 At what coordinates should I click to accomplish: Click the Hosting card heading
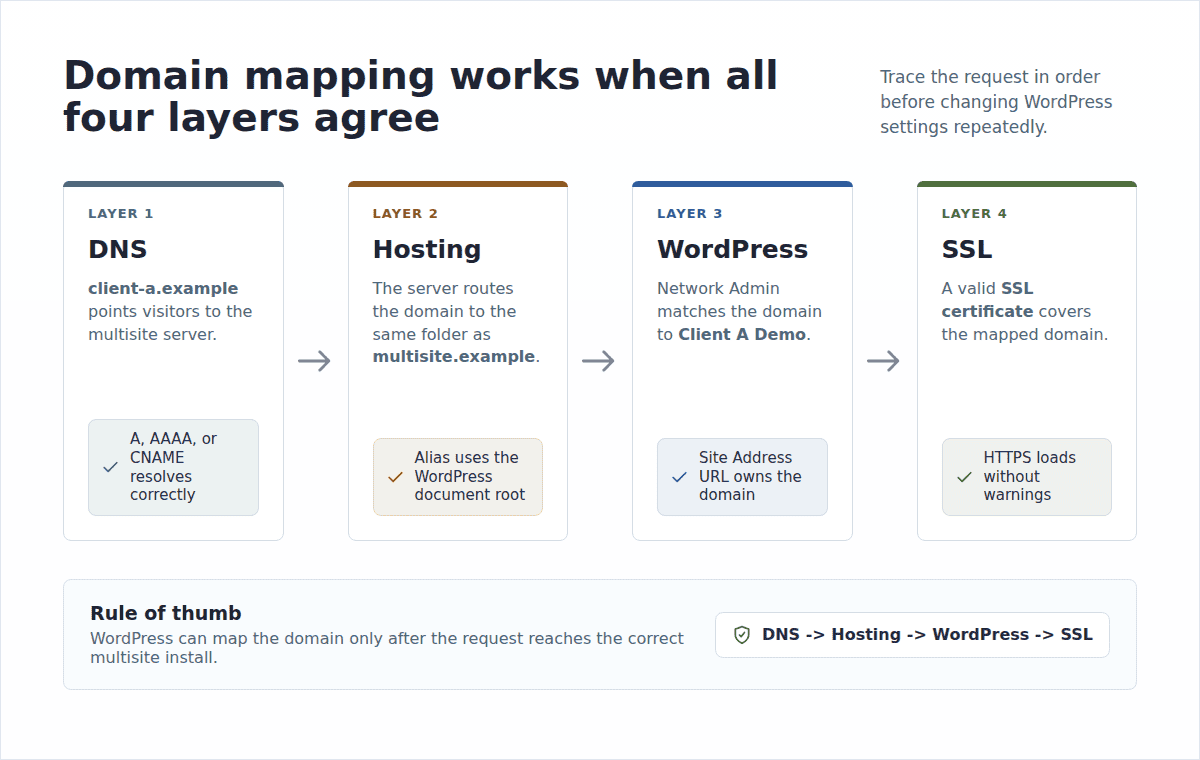pyautogui.click(x=427, y=249)
